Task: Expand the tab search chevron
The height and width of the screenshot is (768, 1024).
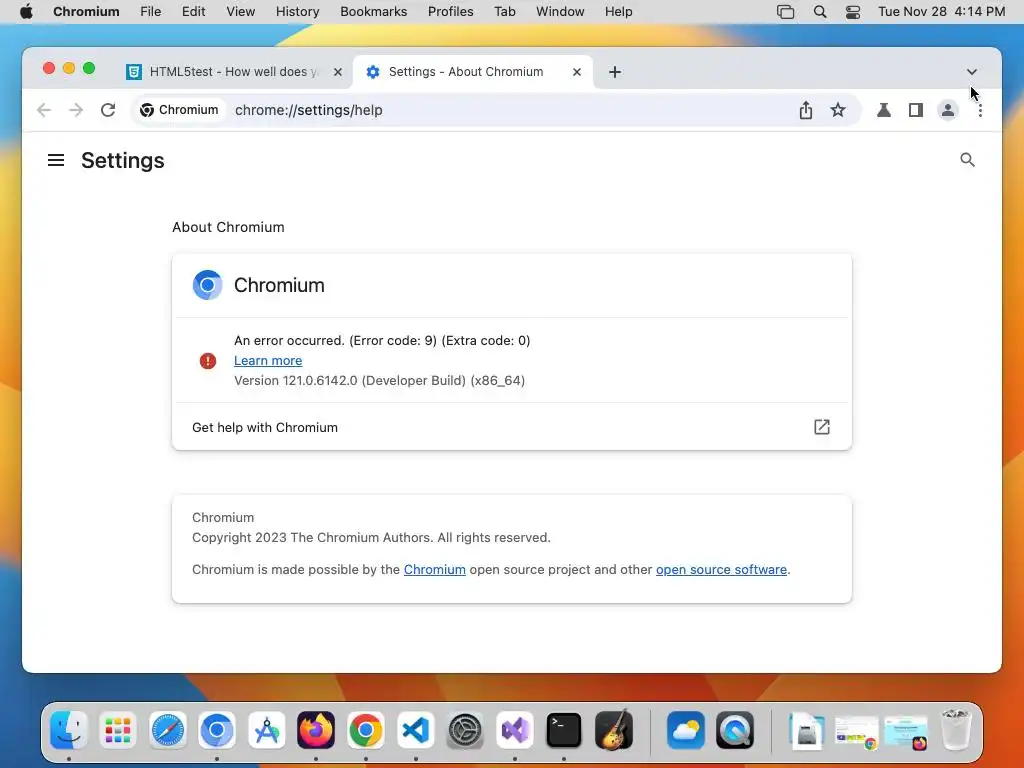Action: pos(972,72)
